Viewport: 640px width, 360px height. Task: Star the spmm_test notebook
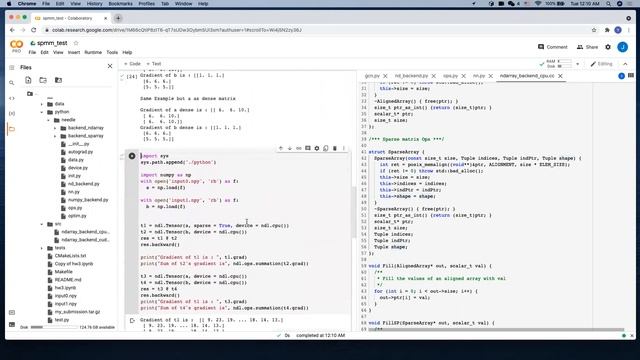click(x=76, y=43)
